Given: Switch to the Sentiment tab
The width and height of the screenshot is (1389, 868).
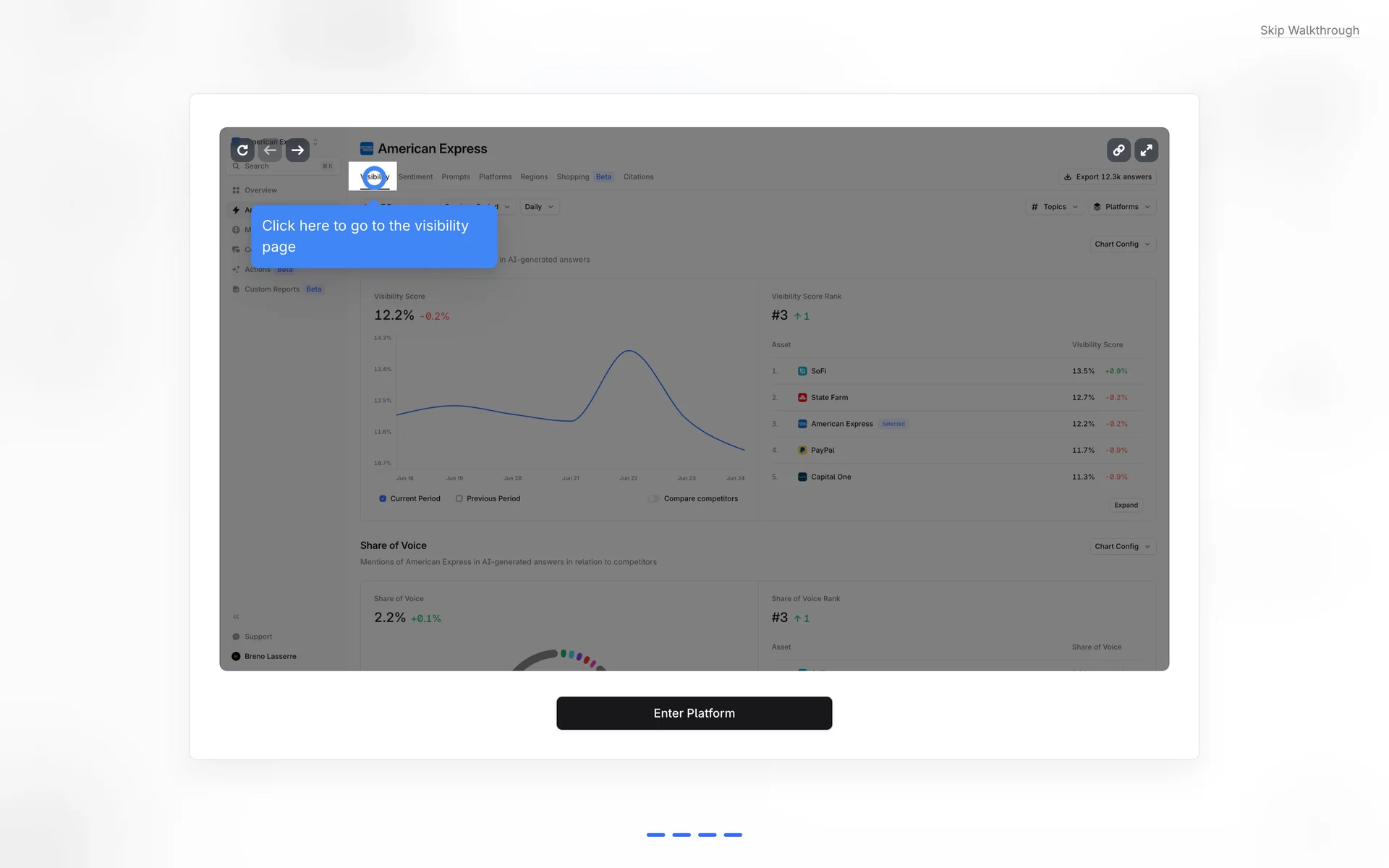Looking at the screenshot, I should (x=415, y=177).
